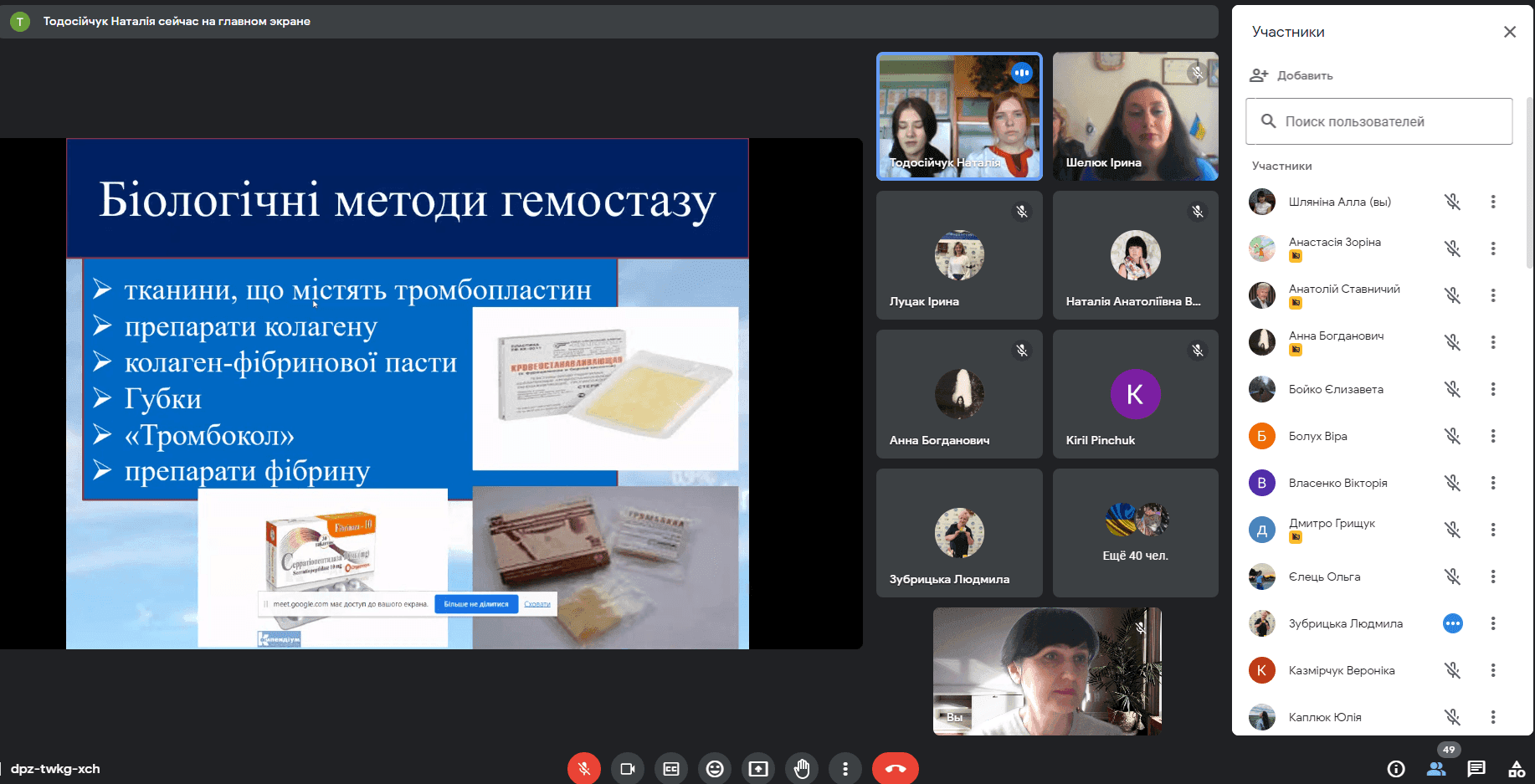Open options menu for Анна Богданович row
Screen dimensions: 1535x784
1493,342
